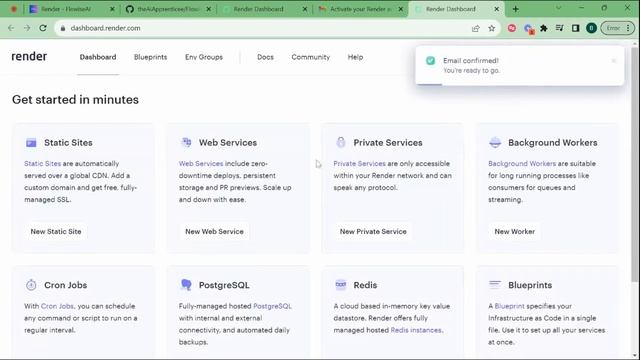
Task: Follow the Private Services text link
Action: point(359,163)
